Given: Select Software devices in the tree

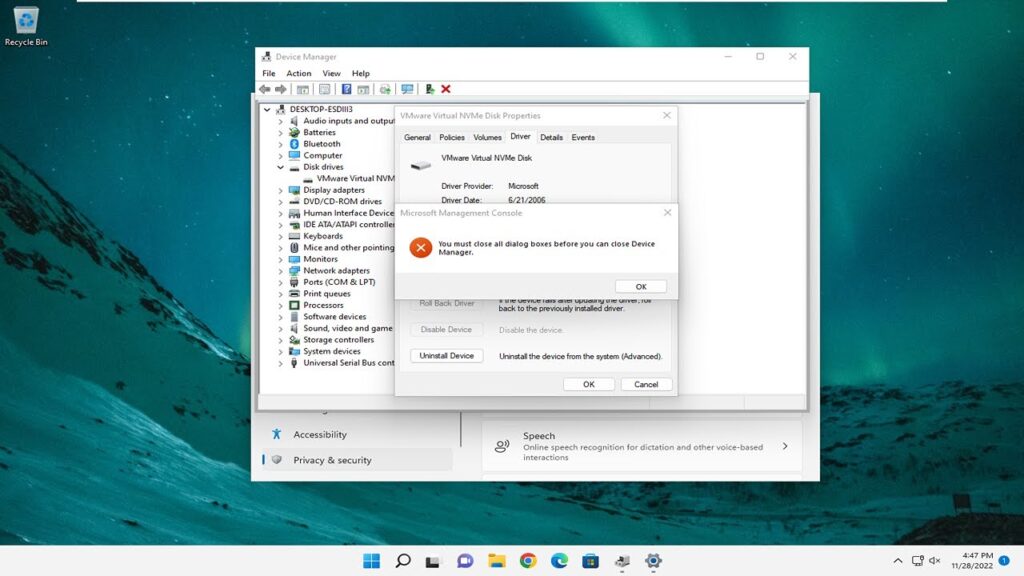Looking at the screenshot, I should coord(334,317).
